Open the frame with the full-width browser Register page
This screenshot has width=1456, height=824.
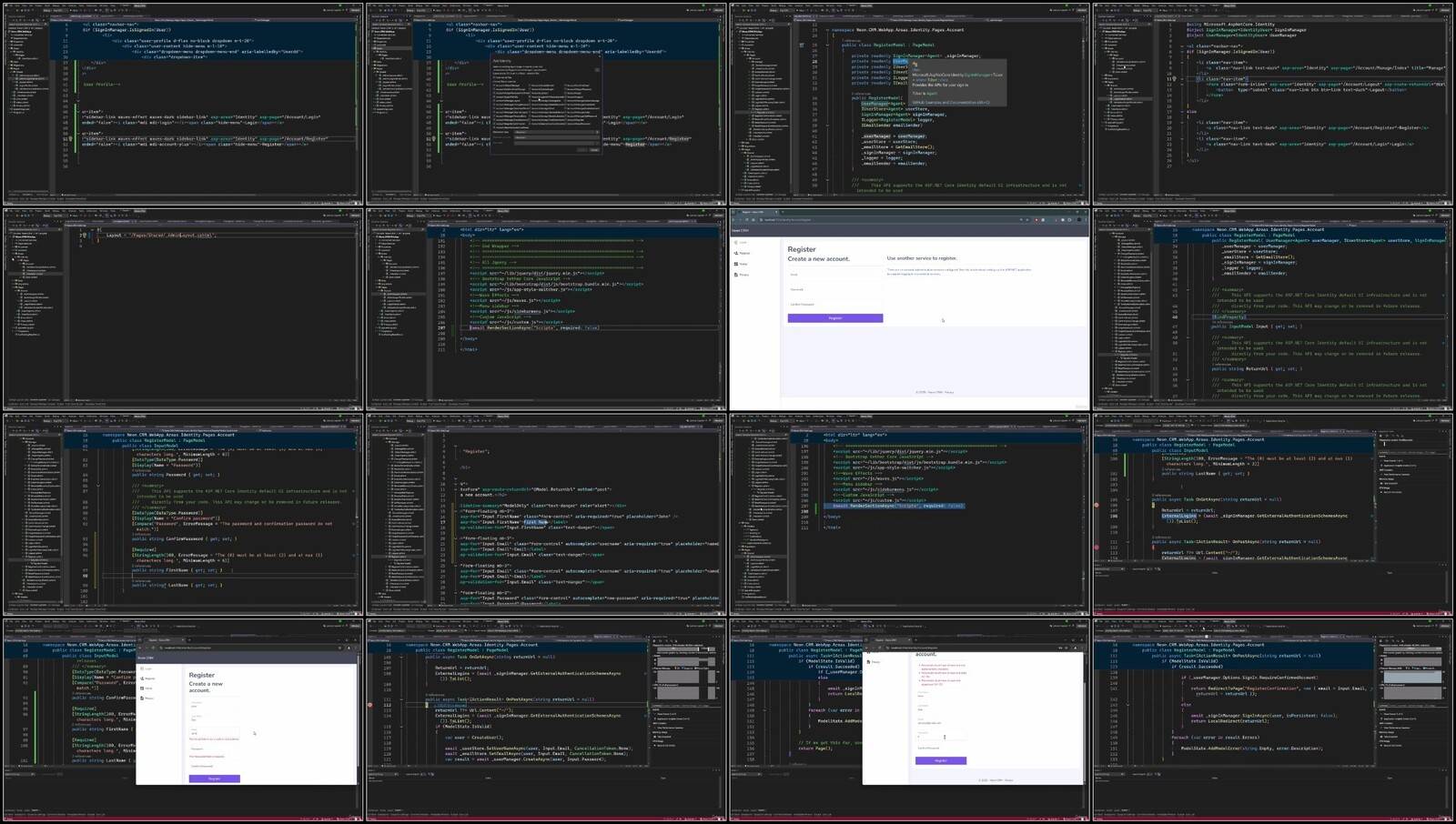pyautogui.click(x=909, y=309)
